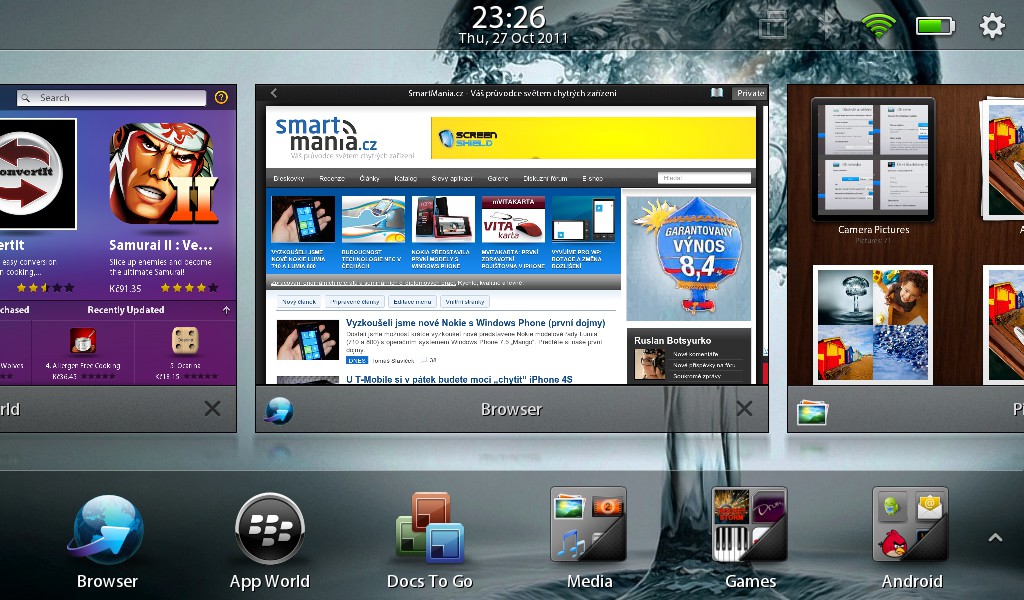
Task: Click the first button under the featured strip
Action: [298, 302]
